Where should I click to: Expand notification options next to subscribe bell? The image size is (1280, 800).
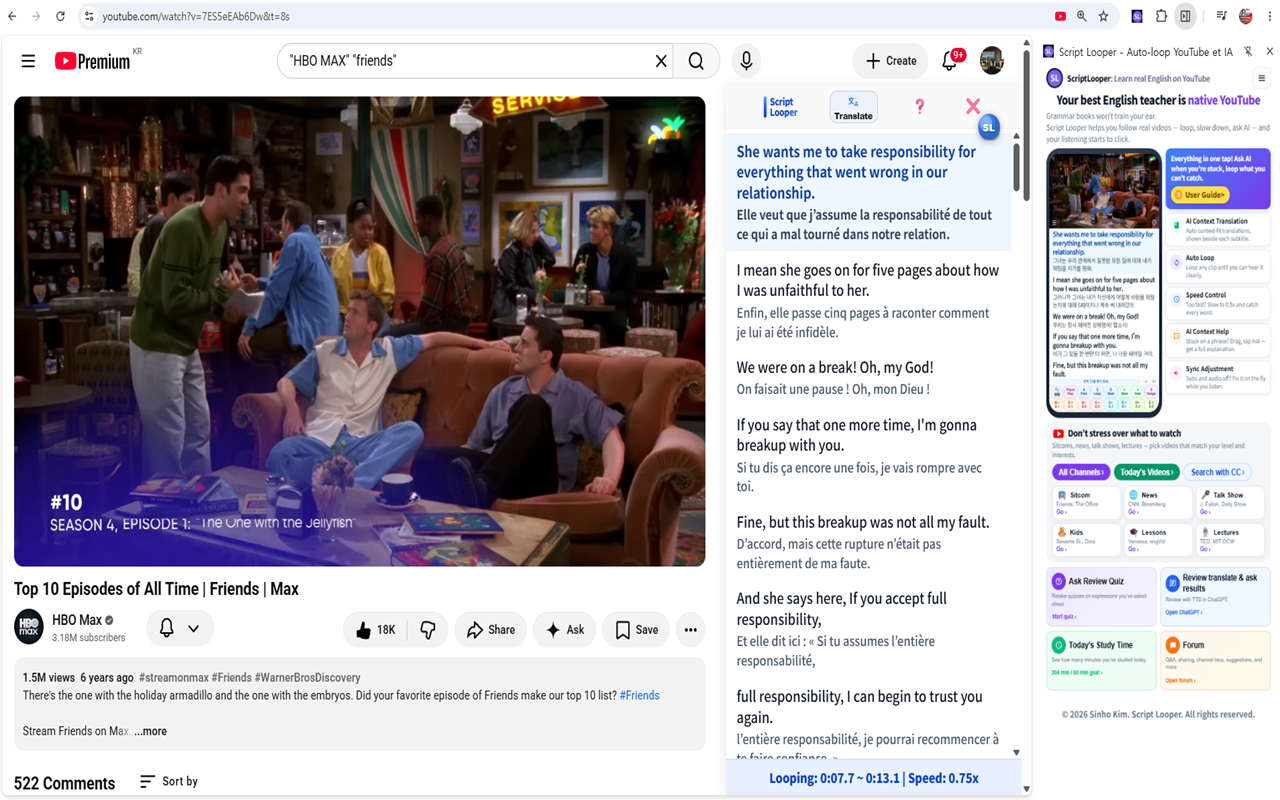(193, 629)
